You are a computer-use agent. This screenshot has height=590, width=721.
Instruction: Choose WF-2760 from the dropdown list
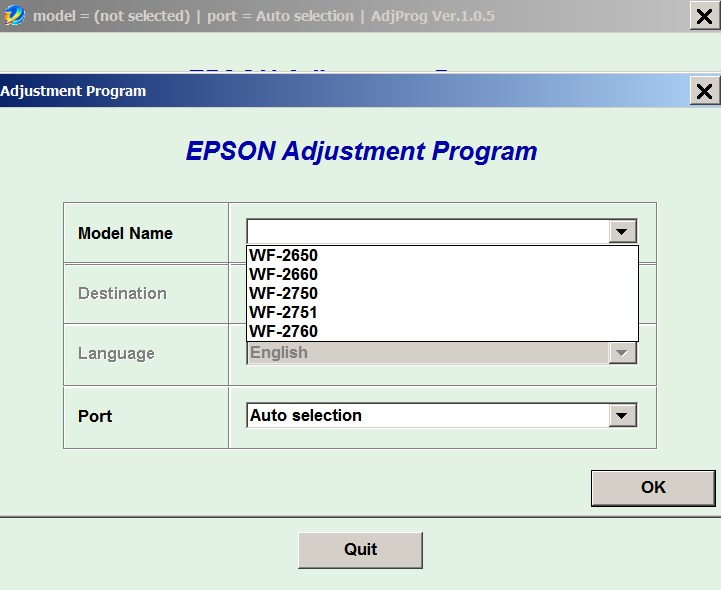(x=284, y=332)
